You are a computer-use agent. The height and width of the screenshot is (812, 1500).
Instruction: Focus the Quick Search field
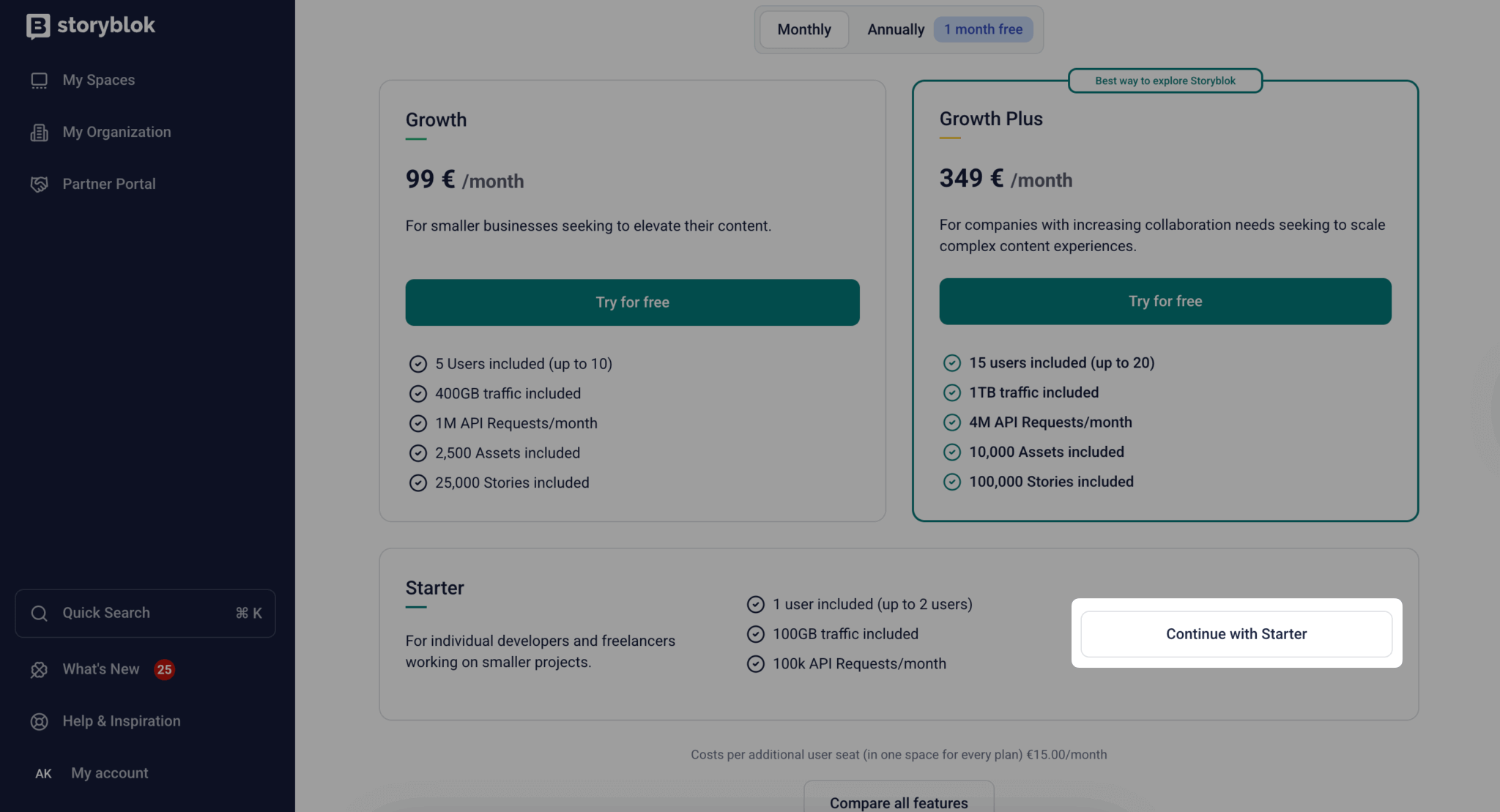pos(145,614)
